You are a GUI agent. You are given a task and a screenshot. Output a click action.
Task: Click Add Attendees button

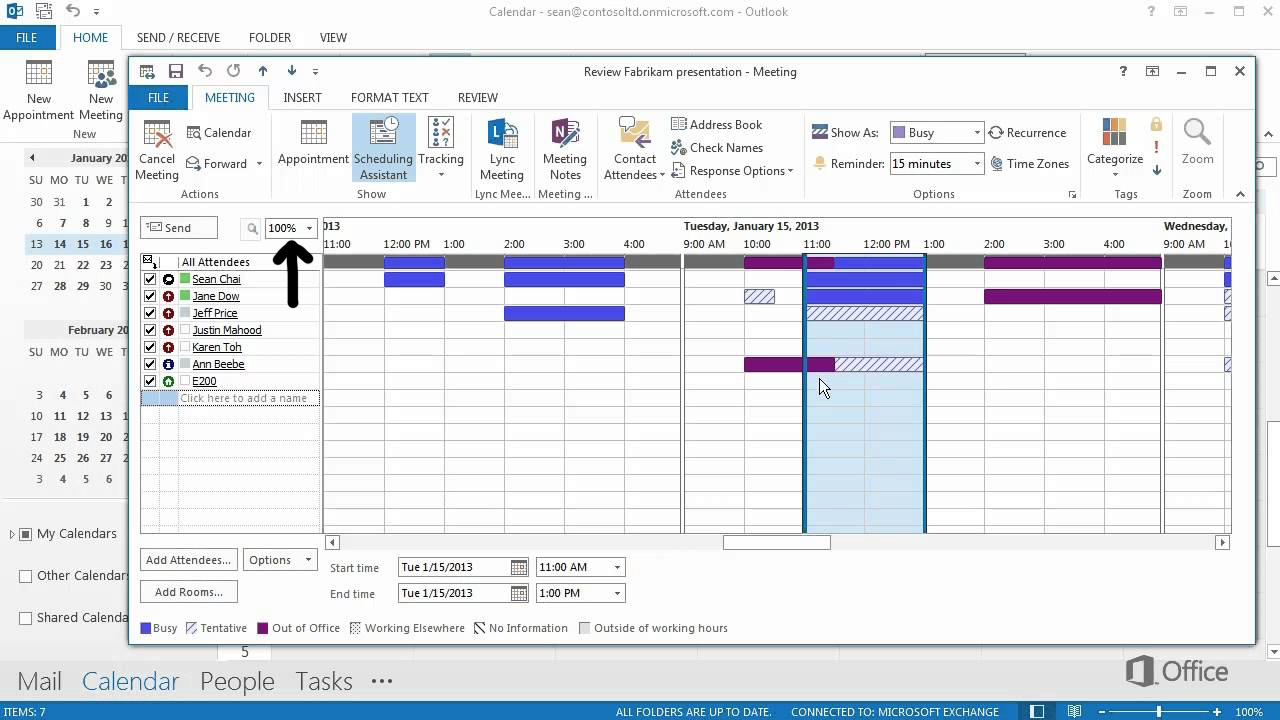(x=188, y=560)
